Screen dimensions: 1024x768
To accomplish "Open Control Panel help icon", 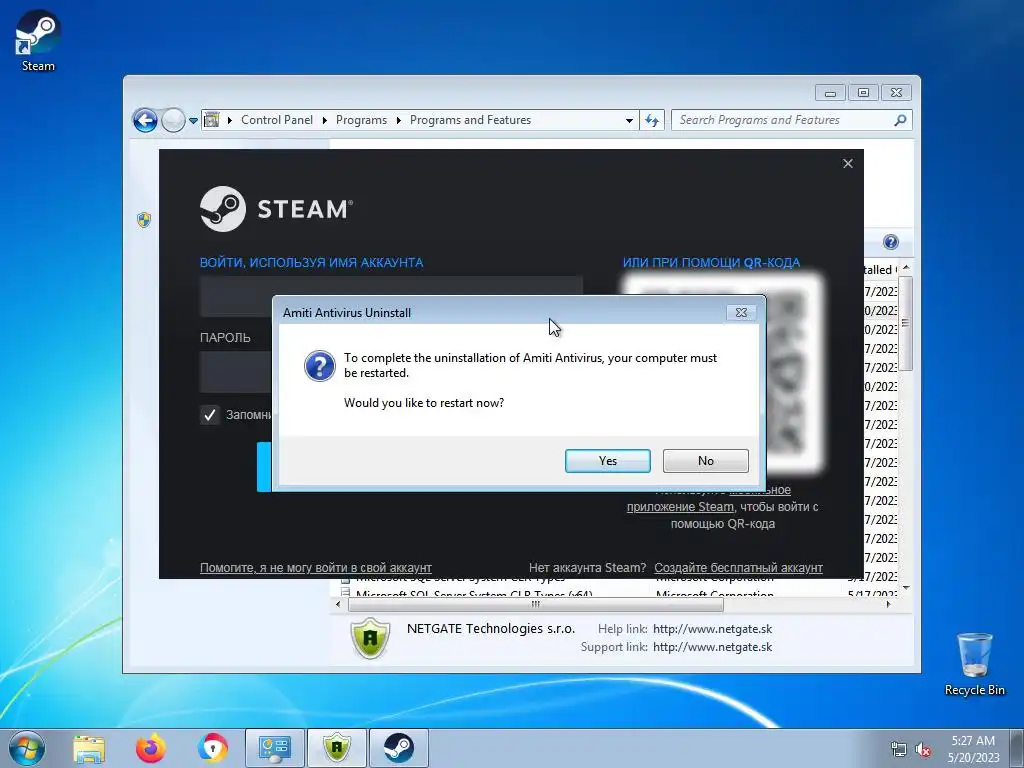I will 891,242.
